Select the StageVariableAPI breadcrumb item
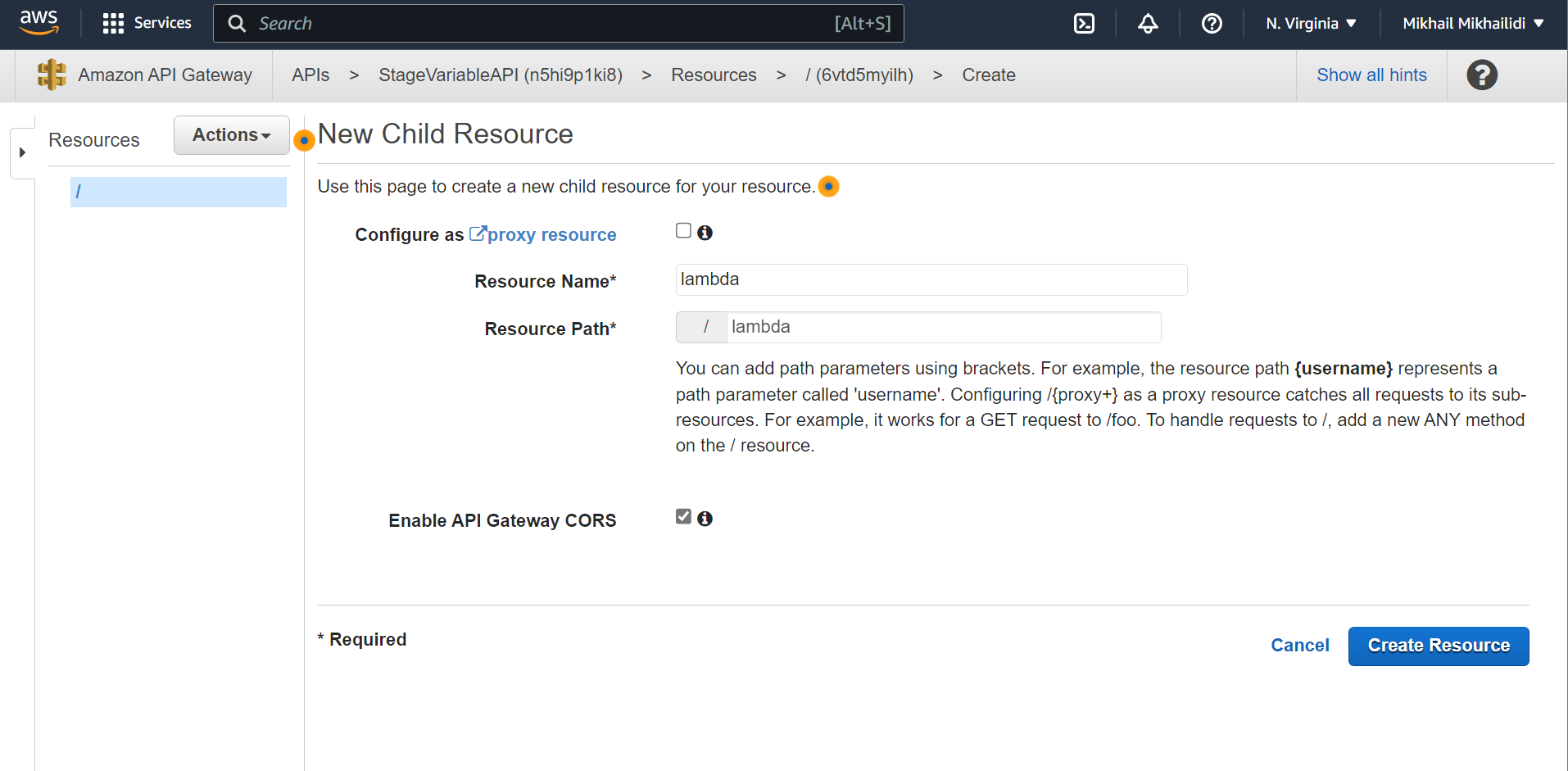The width and height of the screenshot is (1568, 771). (x=500, y=75)
